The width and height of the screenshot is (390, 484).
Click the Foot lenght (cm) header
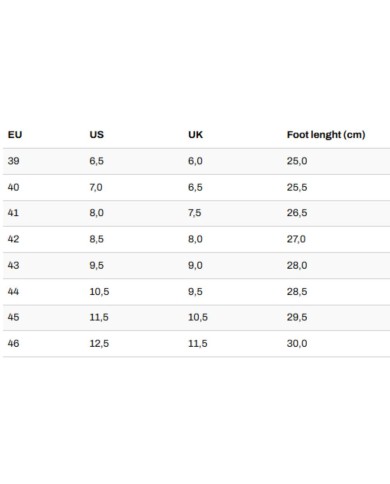[326, 135]
